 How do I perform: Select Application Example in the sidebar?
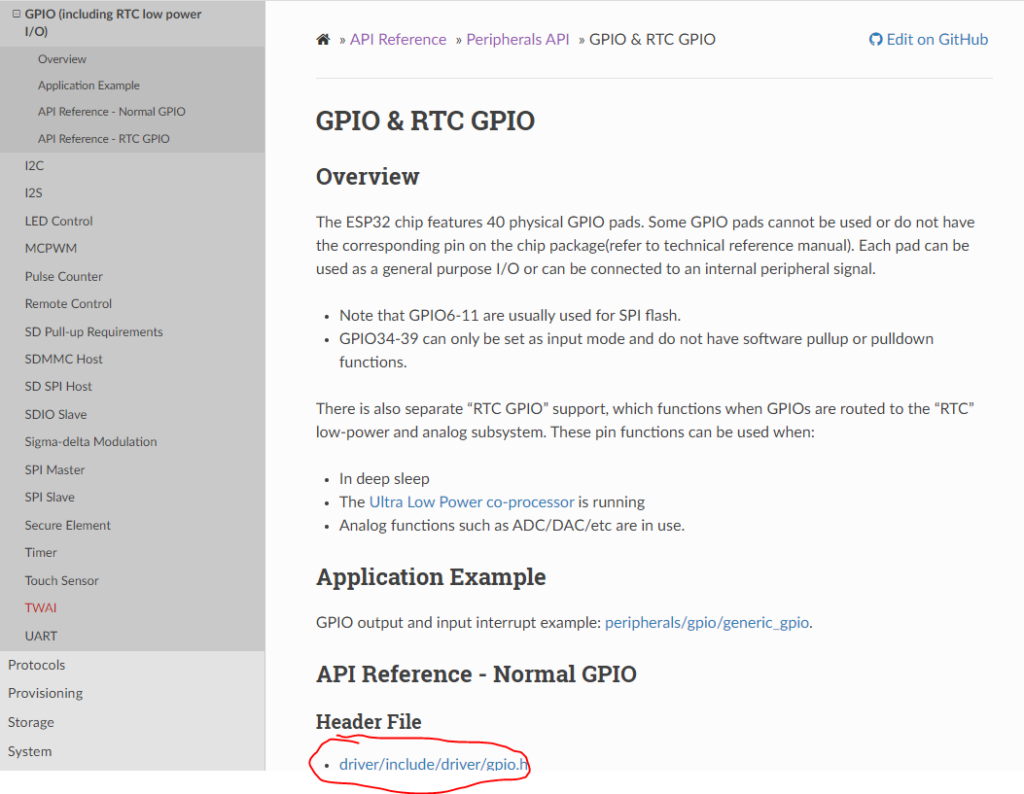(89, 86)
